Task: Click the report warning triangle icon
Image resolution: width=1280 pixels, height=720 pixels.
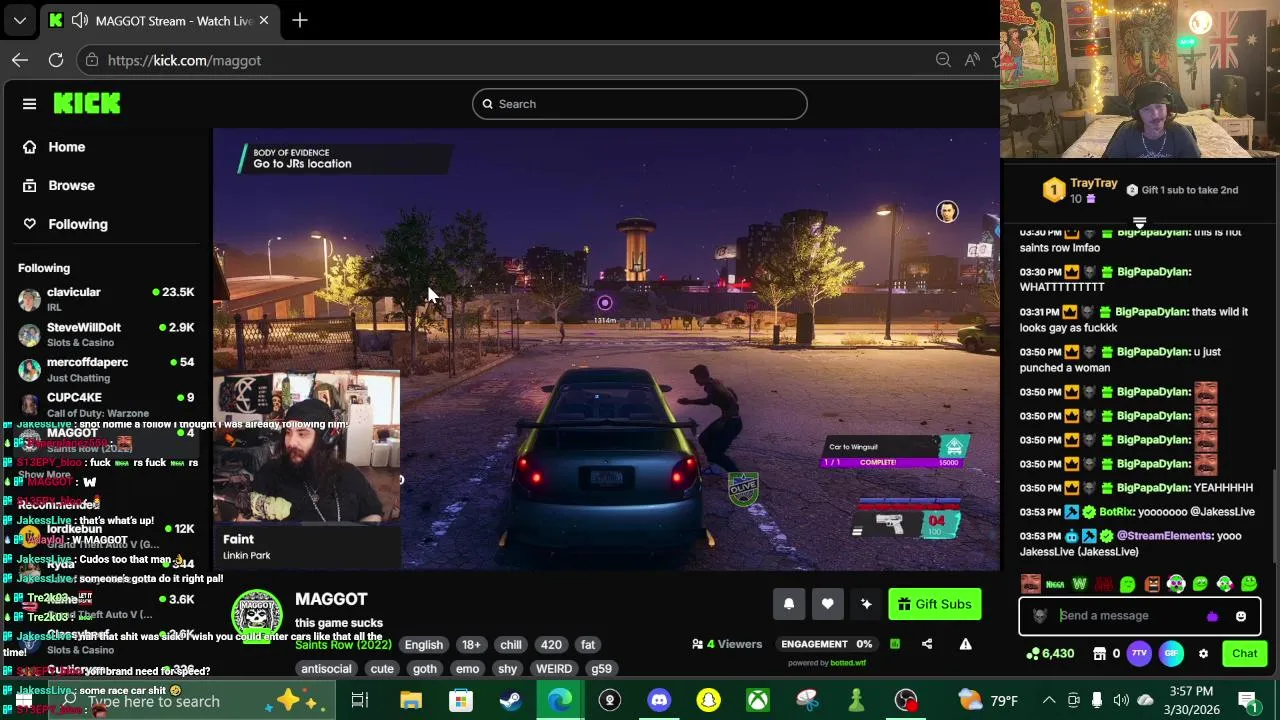Action: (x=965, y=644)
